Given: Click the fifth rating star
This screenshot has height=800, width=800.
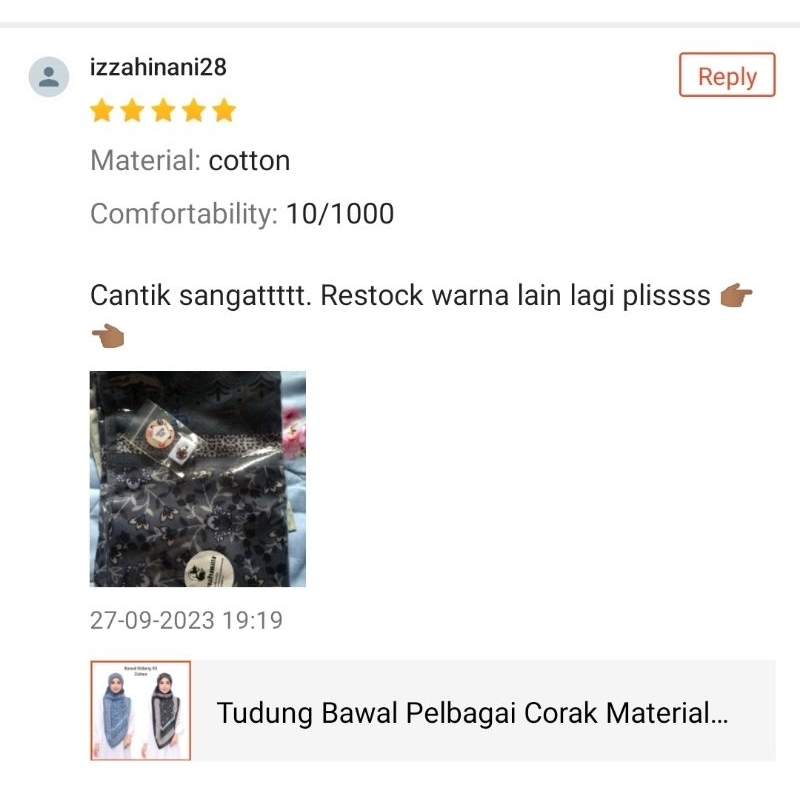Looking at the screenshot, I should coord(224,110).
